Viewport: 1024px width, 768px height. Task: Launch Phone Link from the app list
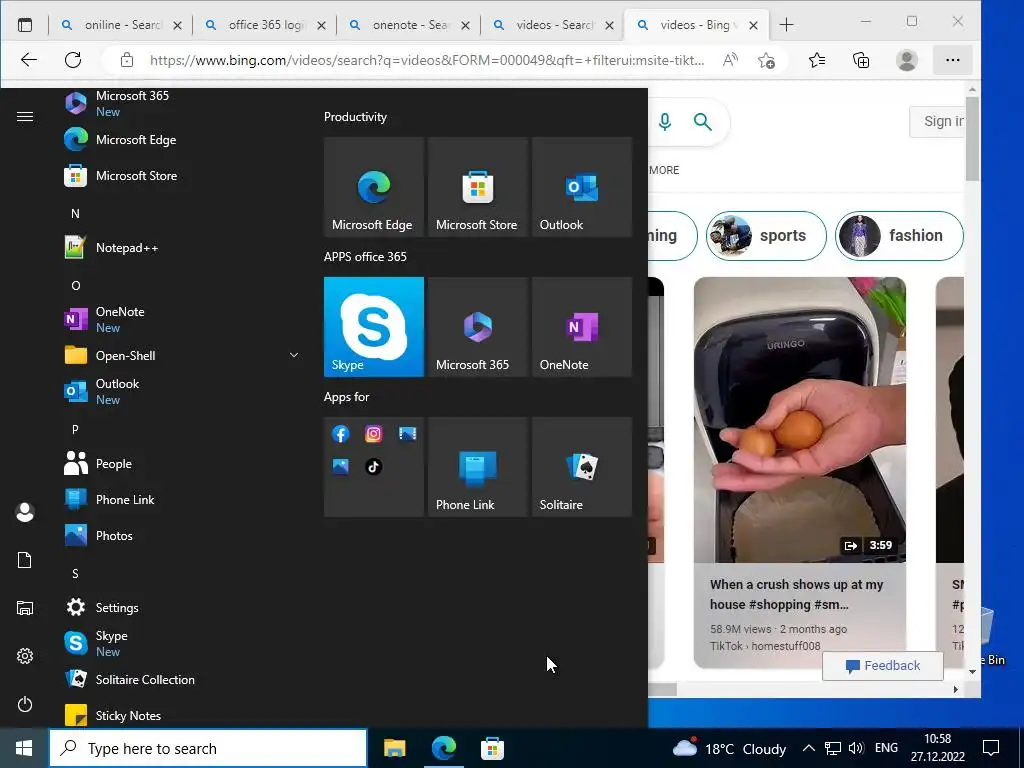[x=180, y=500]
